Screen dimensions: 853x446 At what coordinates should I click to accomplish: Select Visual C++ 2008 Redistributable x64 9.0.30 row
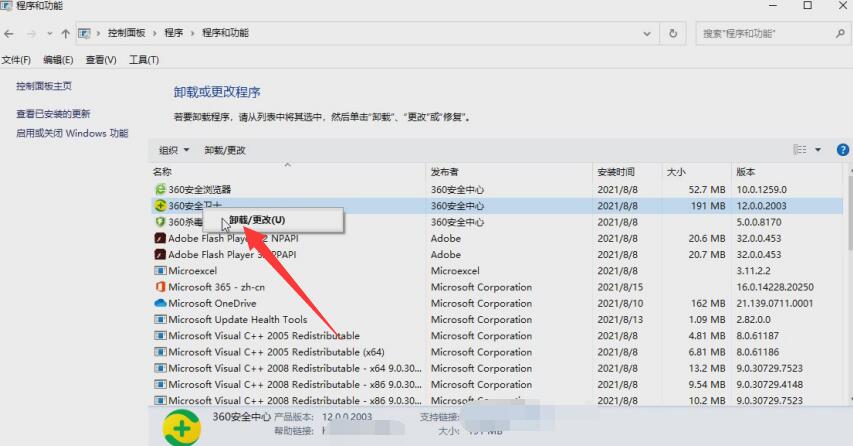point(496,368)
